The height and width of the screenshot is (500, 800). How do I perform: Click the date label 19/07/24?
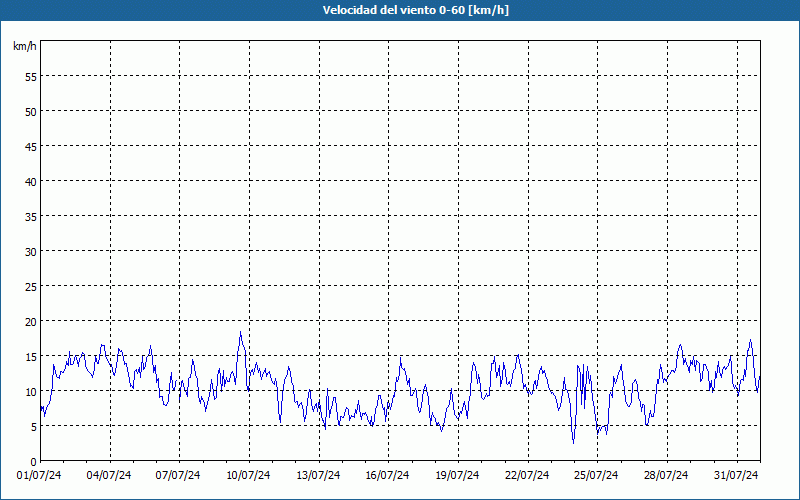point(457,476)
